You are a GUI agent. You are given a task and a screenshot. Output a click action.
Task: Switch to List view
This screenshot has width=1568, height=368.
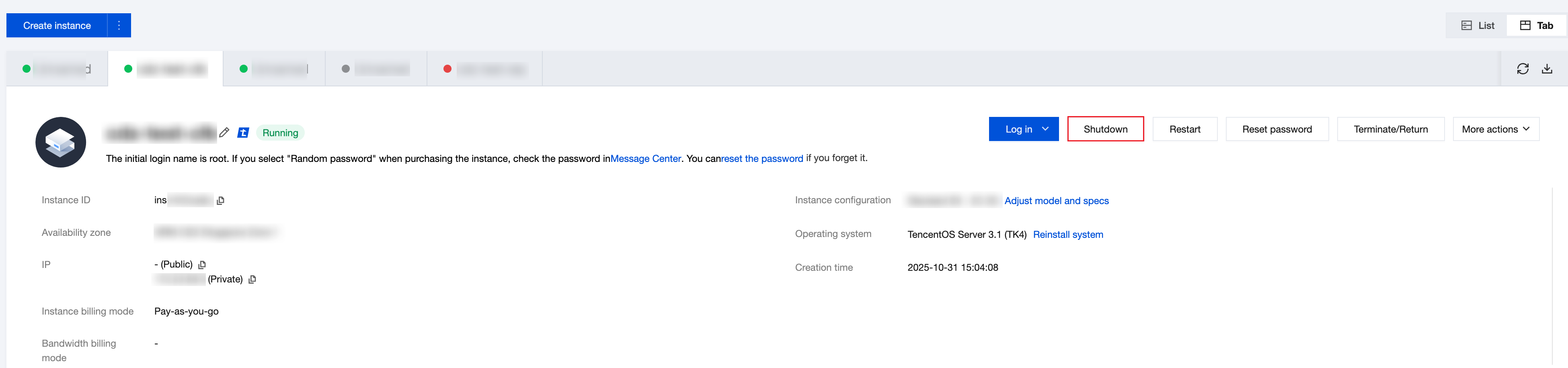point(1477,26)
